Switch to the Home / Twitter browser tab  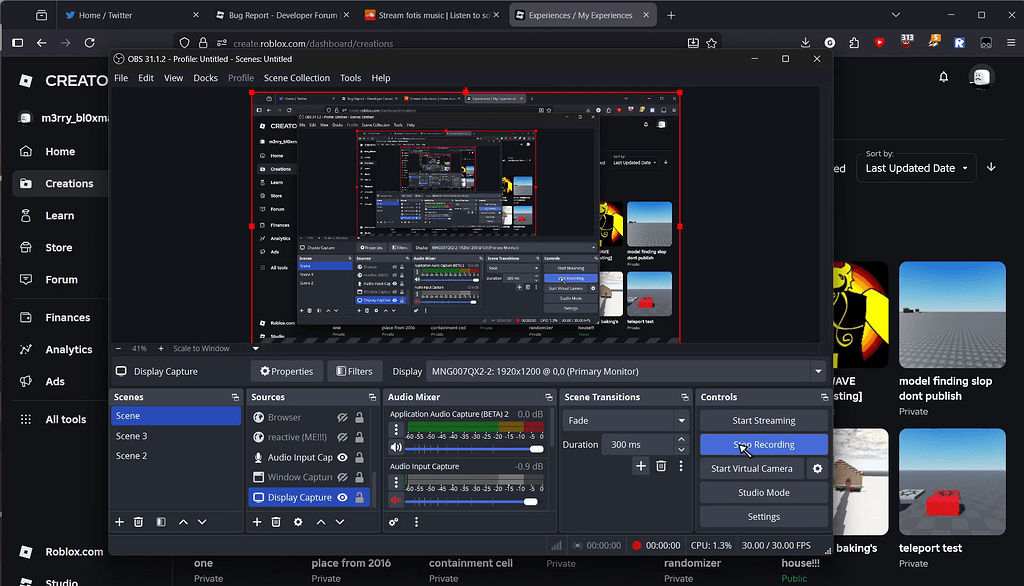131,15
